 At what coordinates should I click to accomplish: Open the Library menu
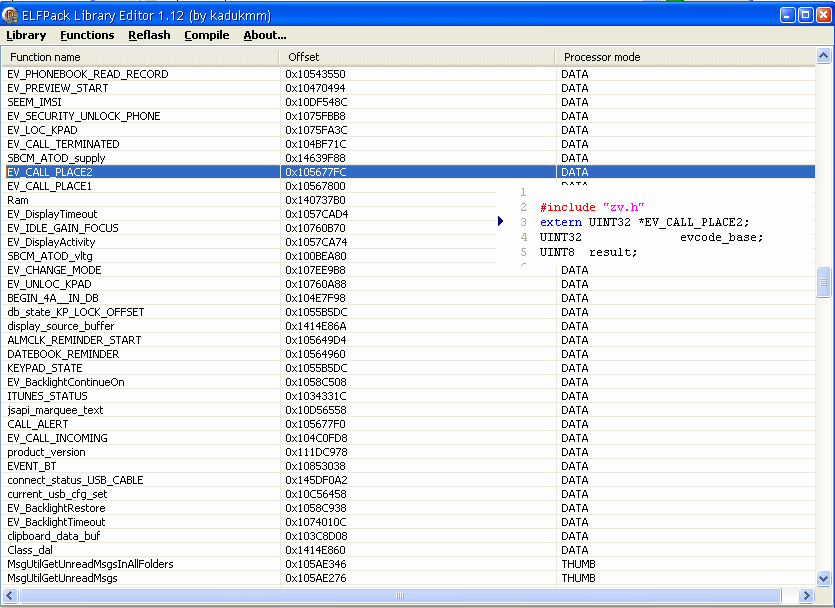[26, 35]
